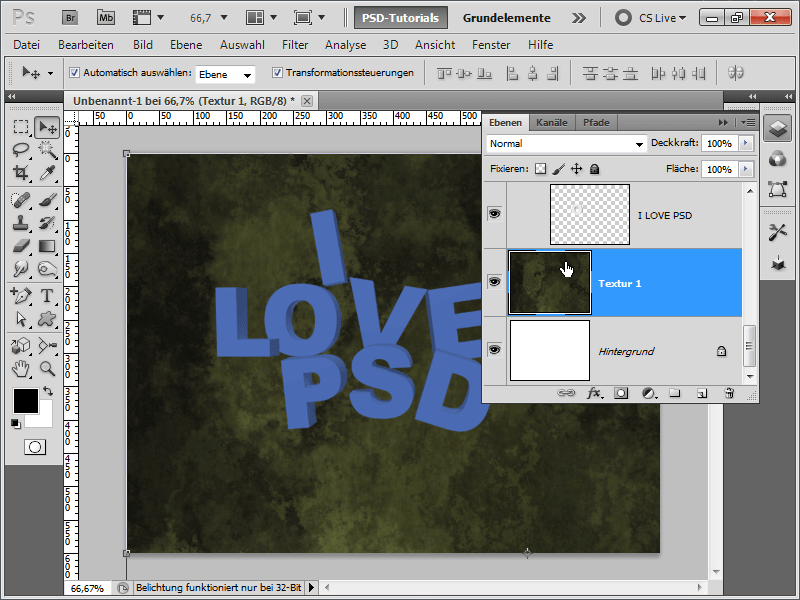Select the Custom Shape tool
Viewport: 800px width, 600px height.
pos(47,319)
